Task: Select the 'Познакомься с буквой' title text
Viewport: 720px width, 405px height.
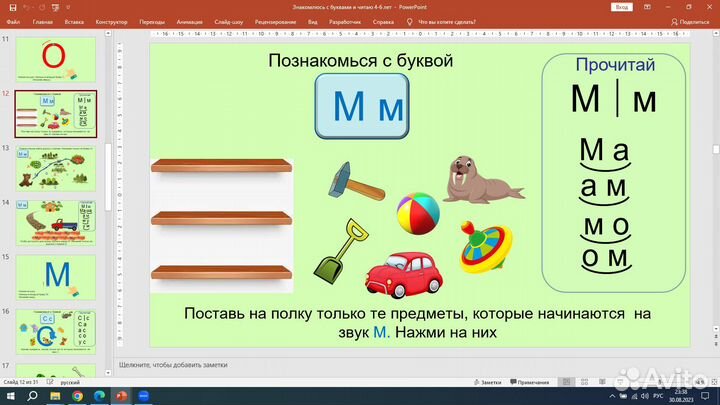Action: click(360, 61)
